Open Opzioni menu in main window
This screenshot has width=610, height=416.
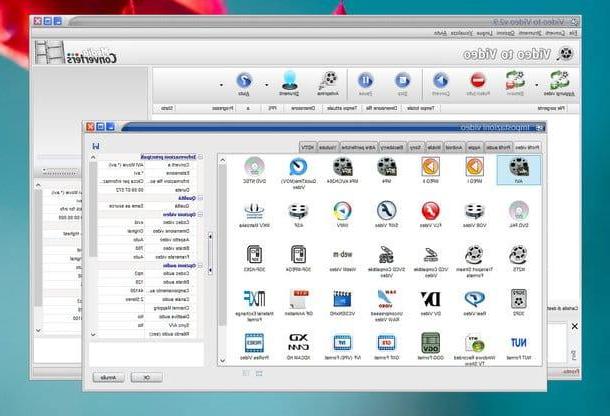505,33
